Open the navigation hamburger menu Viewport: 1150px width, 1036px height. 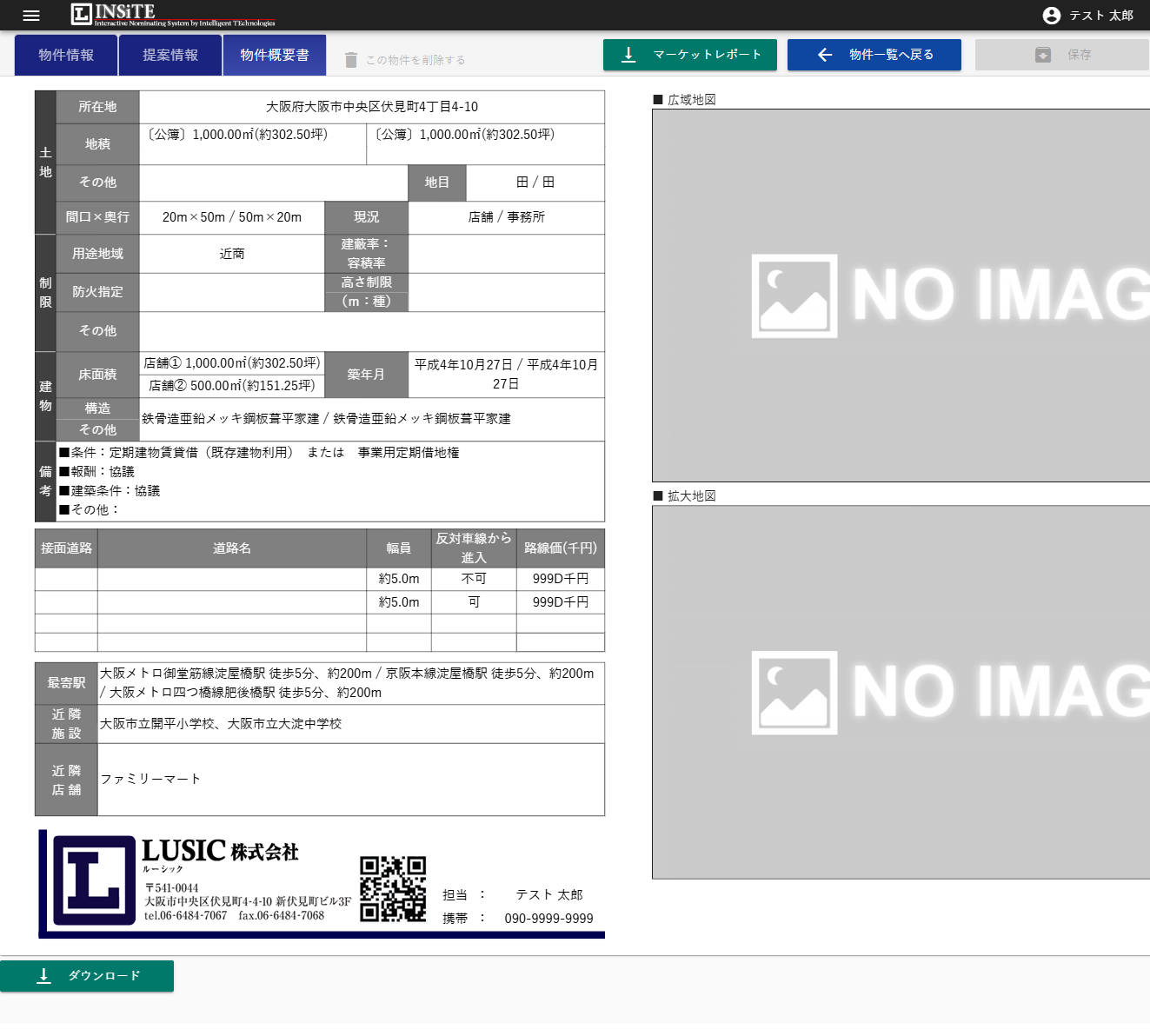point(30,15)
